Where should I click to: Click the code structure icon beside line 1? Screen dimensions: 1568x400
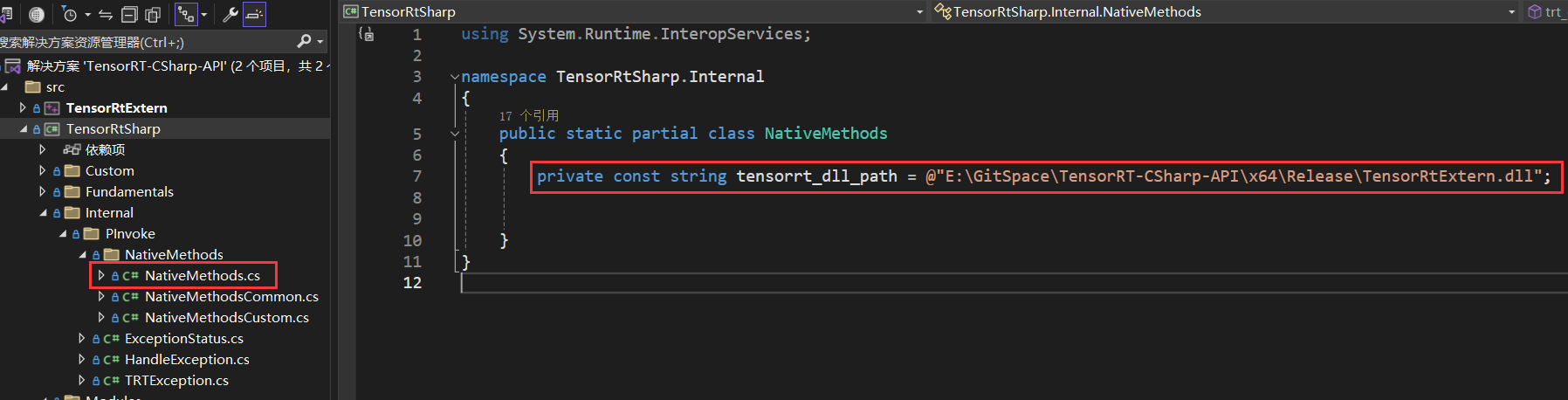tap(367, 34)
